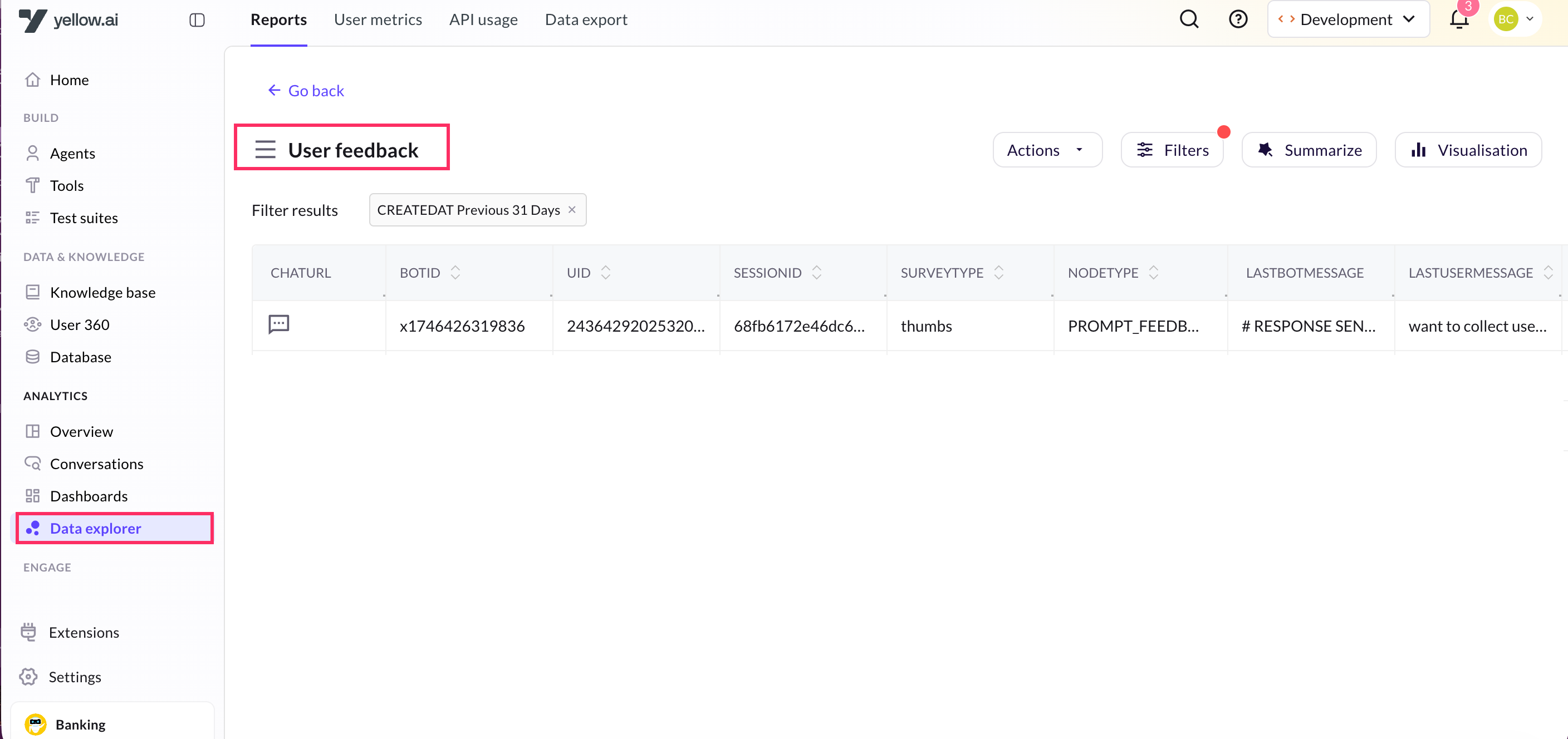
Task: Click the yellow.ai logo
Action: pyautogui.click(x=68, y=20)
